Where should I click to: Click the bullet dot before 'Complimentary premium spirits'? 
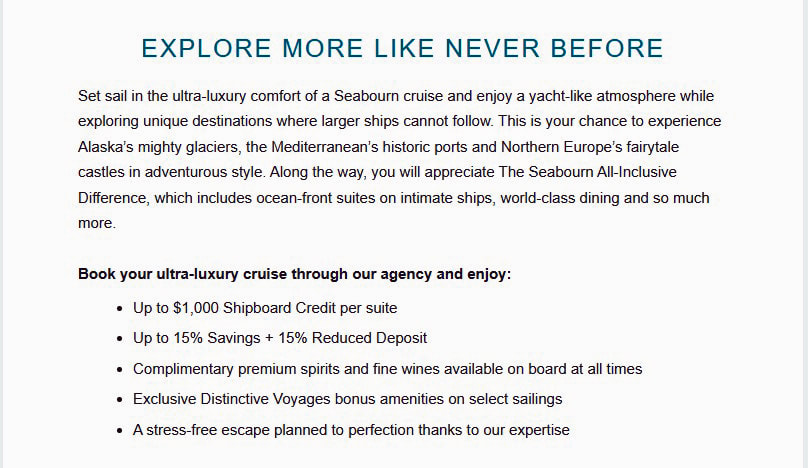[120, 370]
